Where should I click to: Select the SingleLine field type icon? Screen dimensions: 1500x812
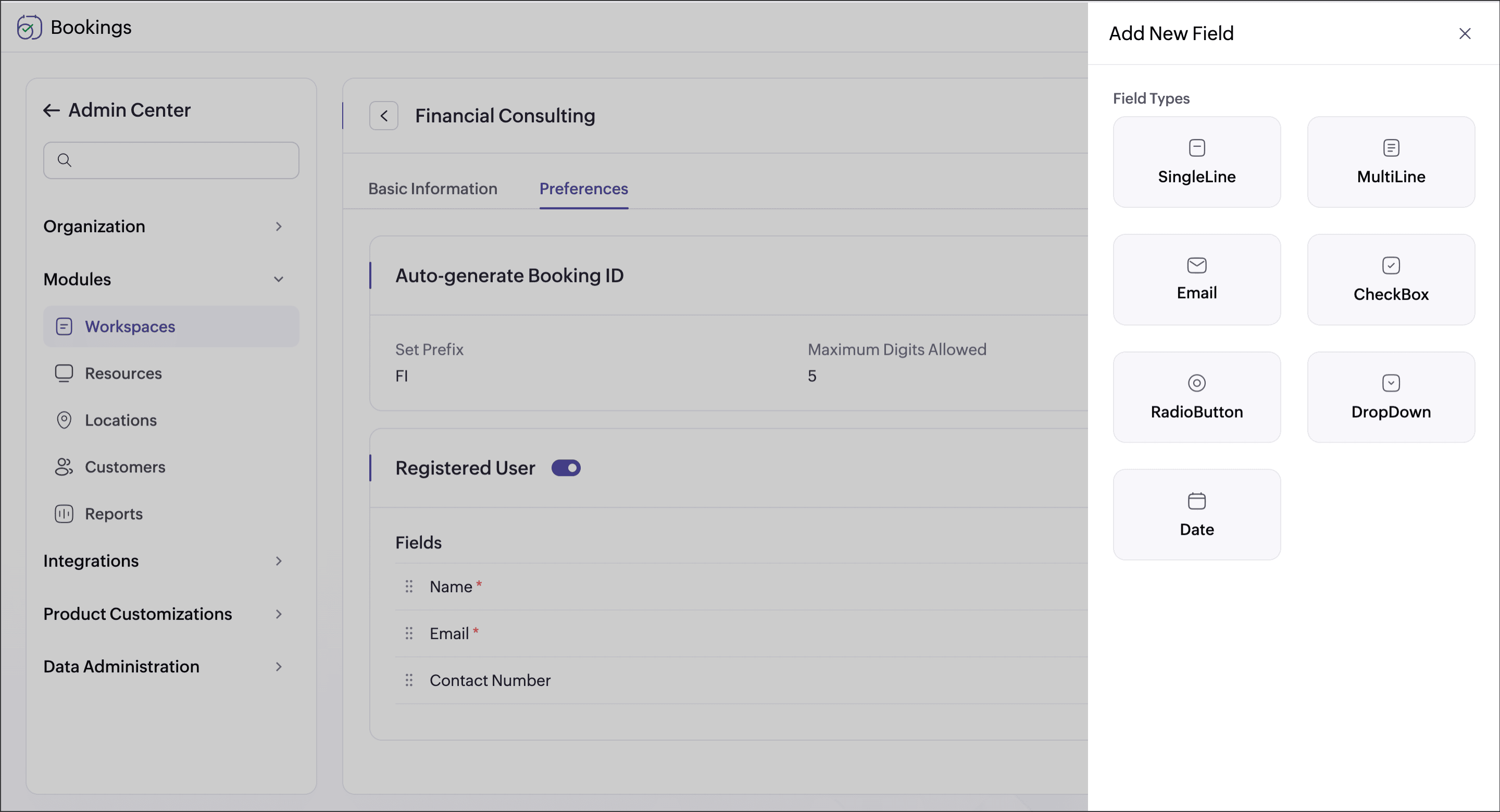pyautogui.click(x=1196, y=148)
